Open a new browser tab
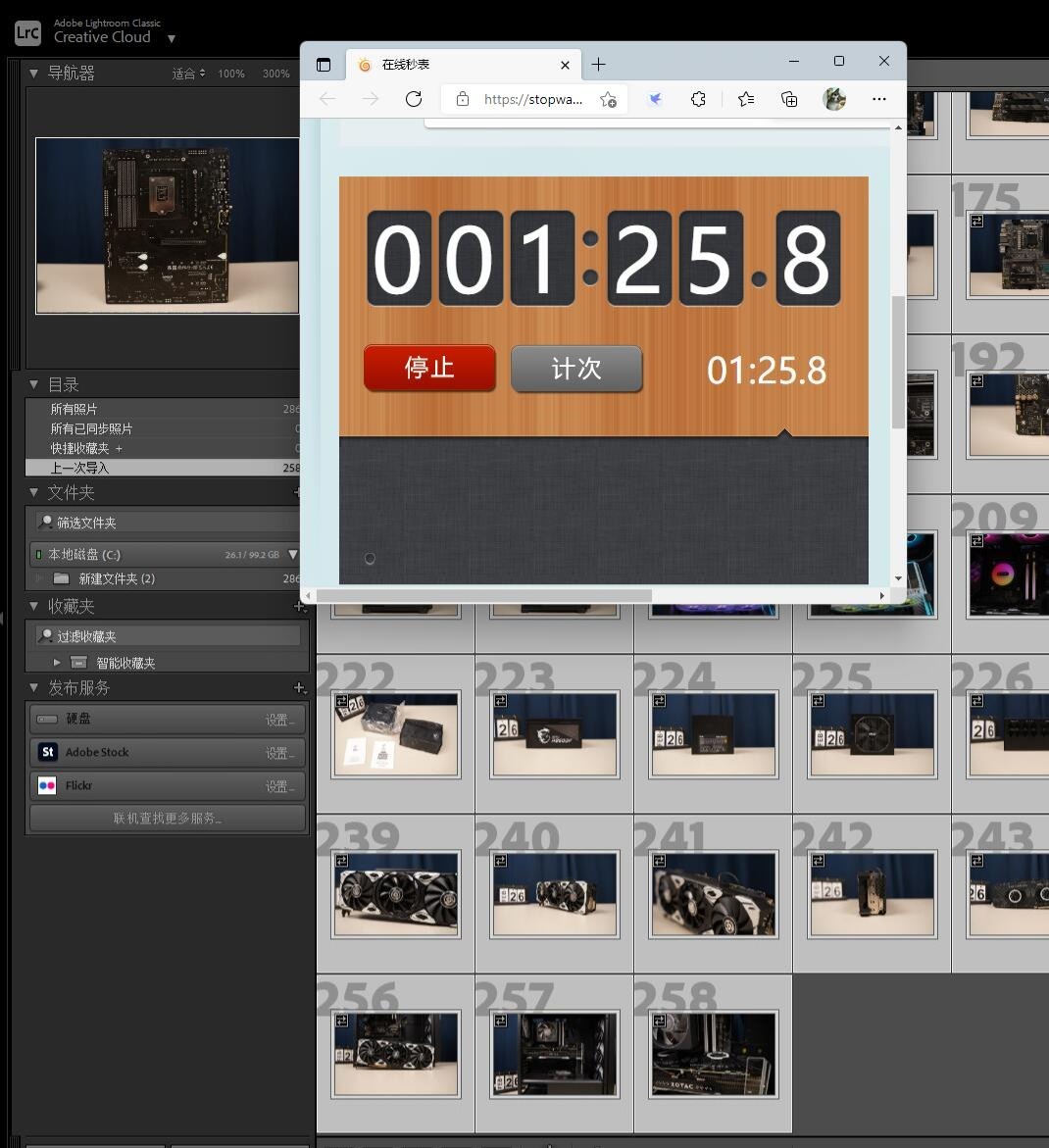Image resolution: width=1049 pixels, height=1148 pixels. click(x=598, y=65)
